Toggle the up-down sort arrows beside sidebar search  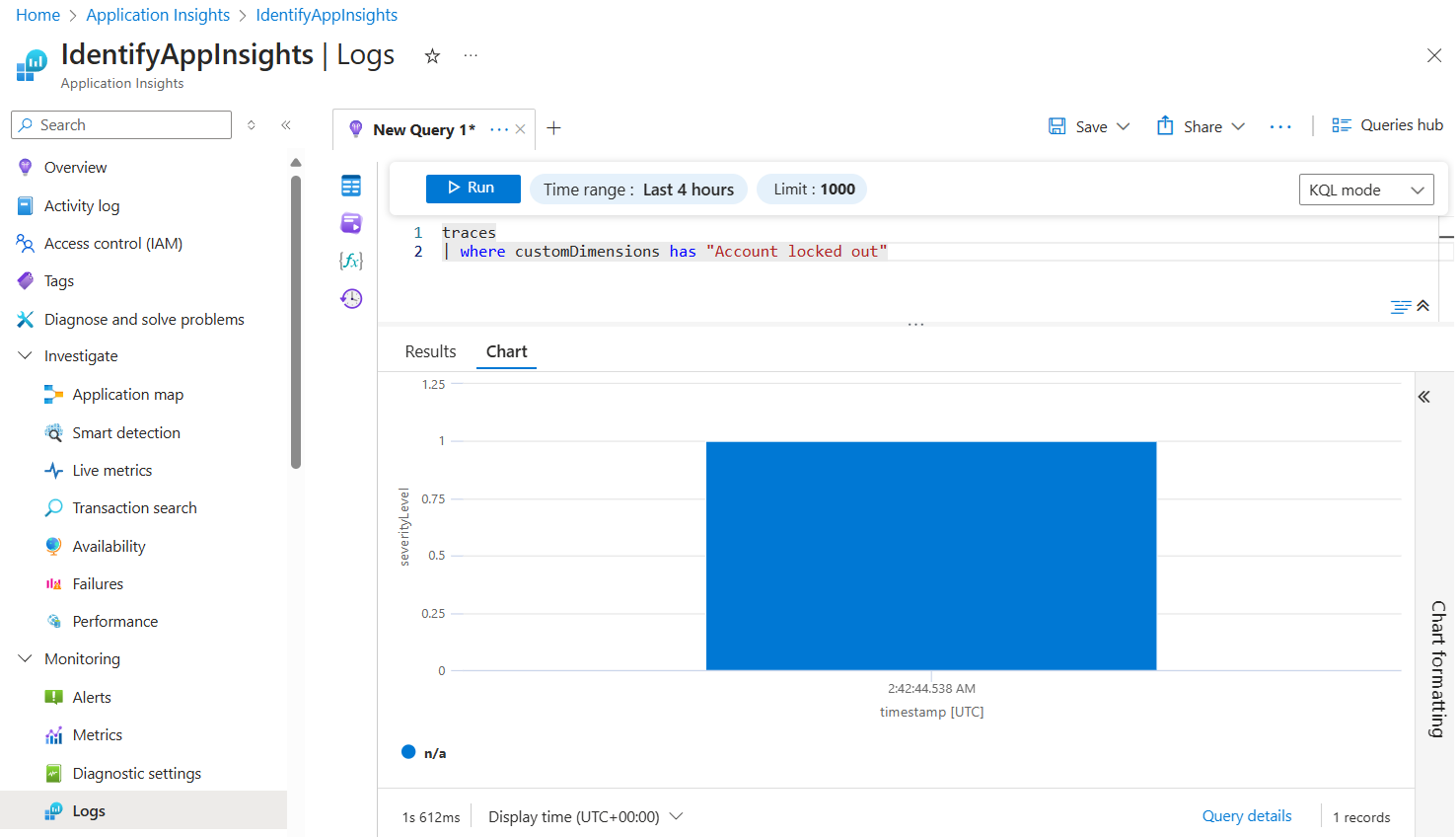coord(252,125)
